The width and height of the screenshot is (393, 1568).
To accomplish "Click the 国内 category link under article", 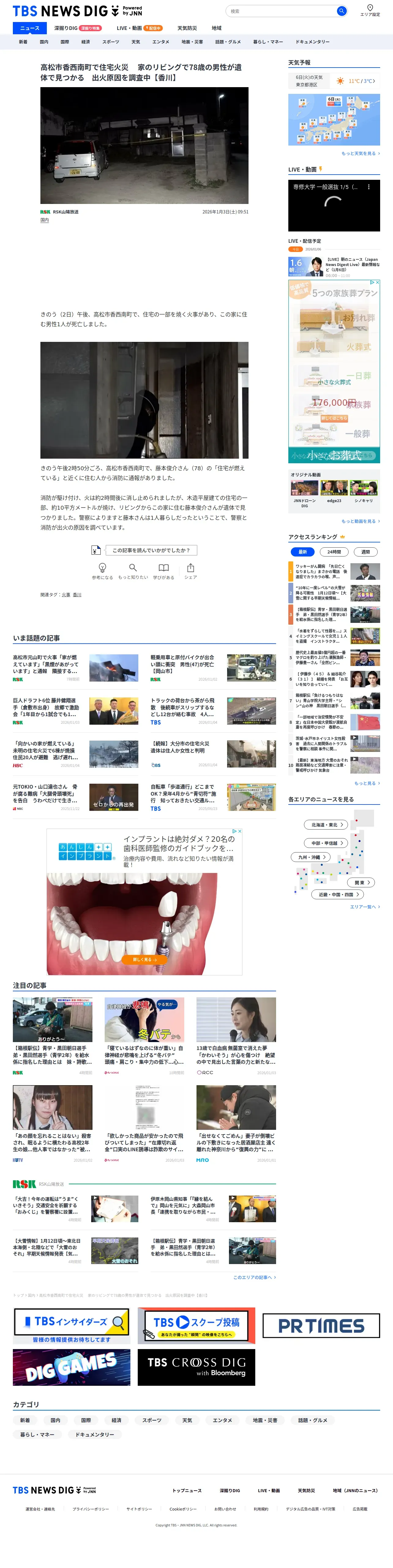I will point(44,220).
